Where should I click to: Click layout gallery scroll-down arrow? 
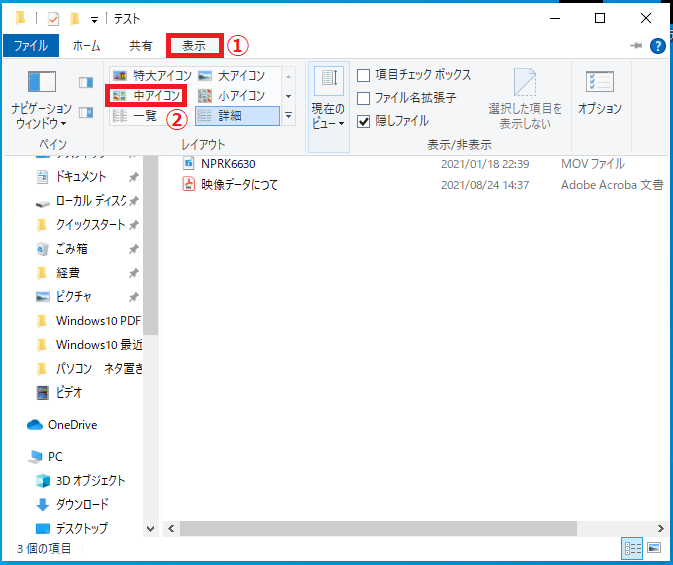point(289,96)
